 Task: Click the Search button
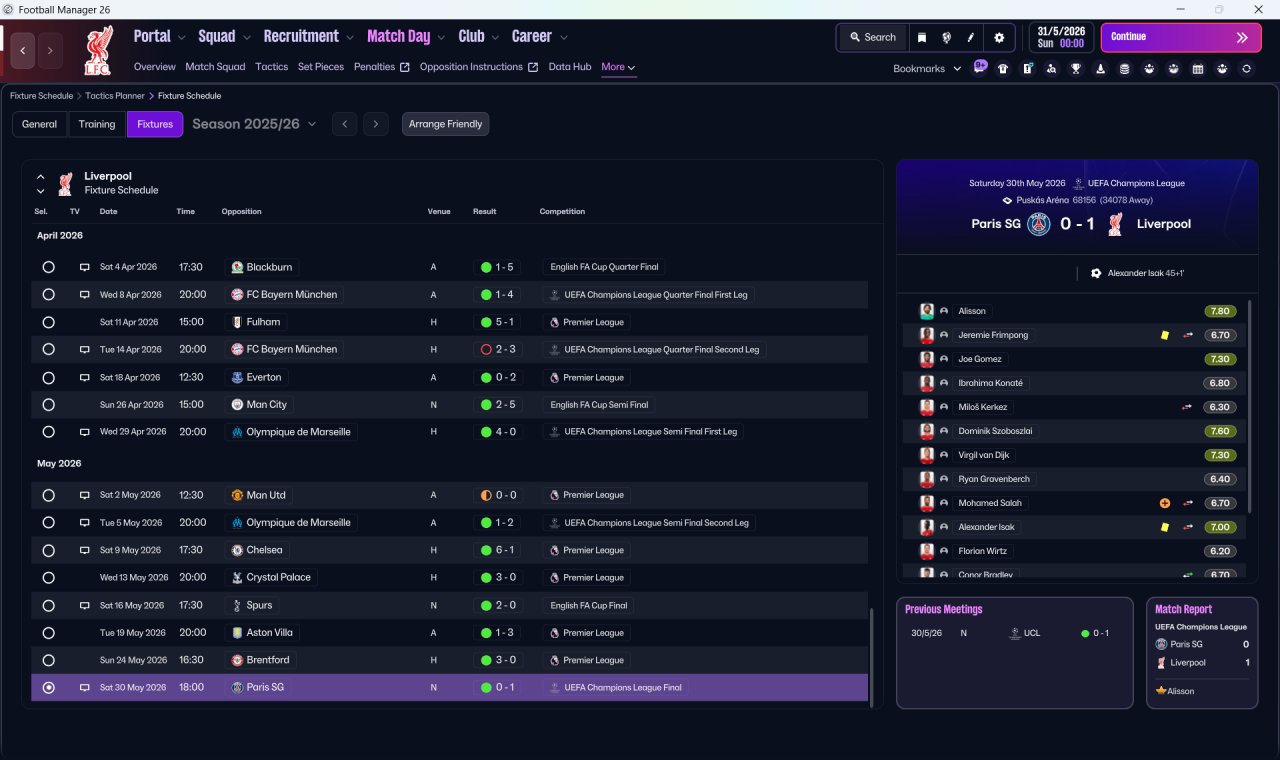(x=873, y=37)
